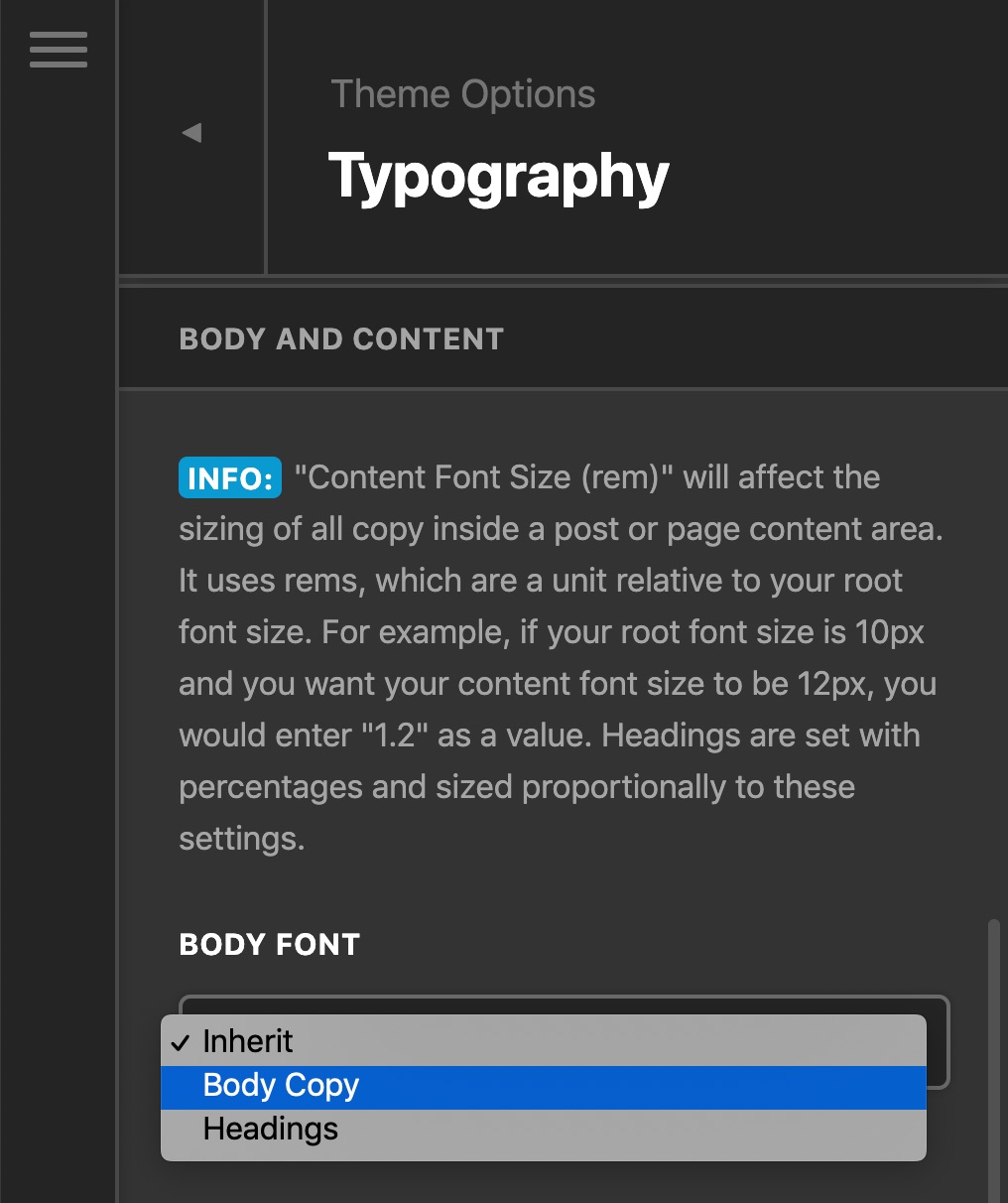This screenshot has width=1008, height=1203.
Task: Click the blue INFO badge
Action: pos(230,477)
